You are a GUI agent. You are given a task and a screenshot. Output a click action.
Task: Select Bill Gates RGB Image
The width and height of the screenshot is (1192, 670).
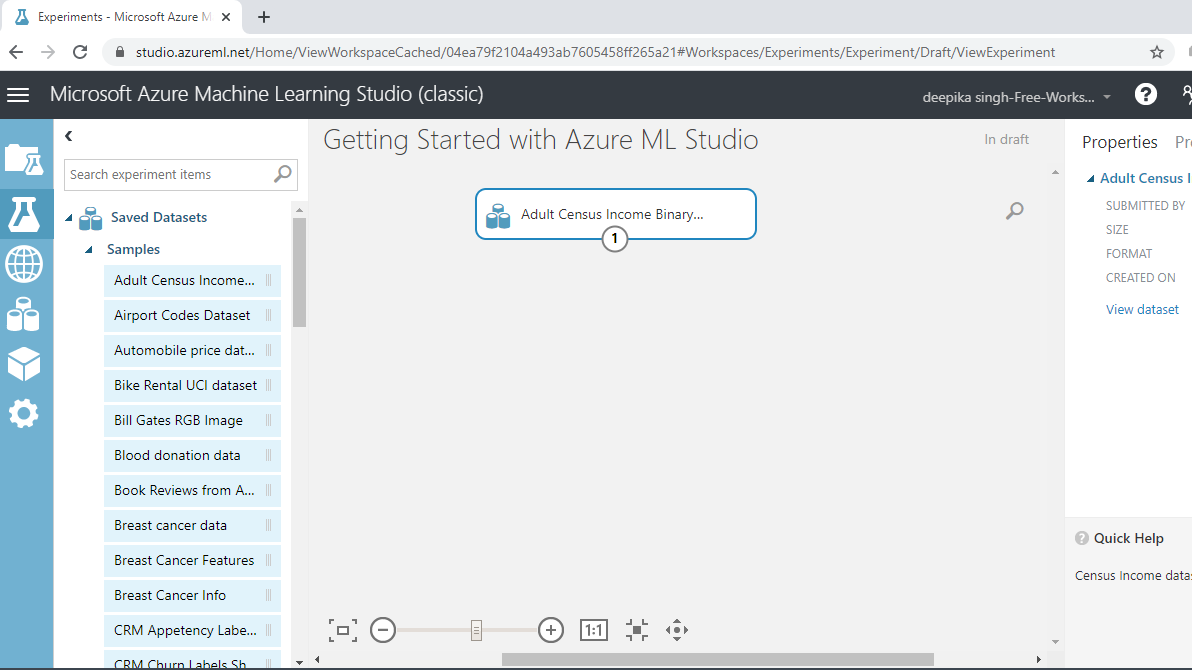(192, 421)
